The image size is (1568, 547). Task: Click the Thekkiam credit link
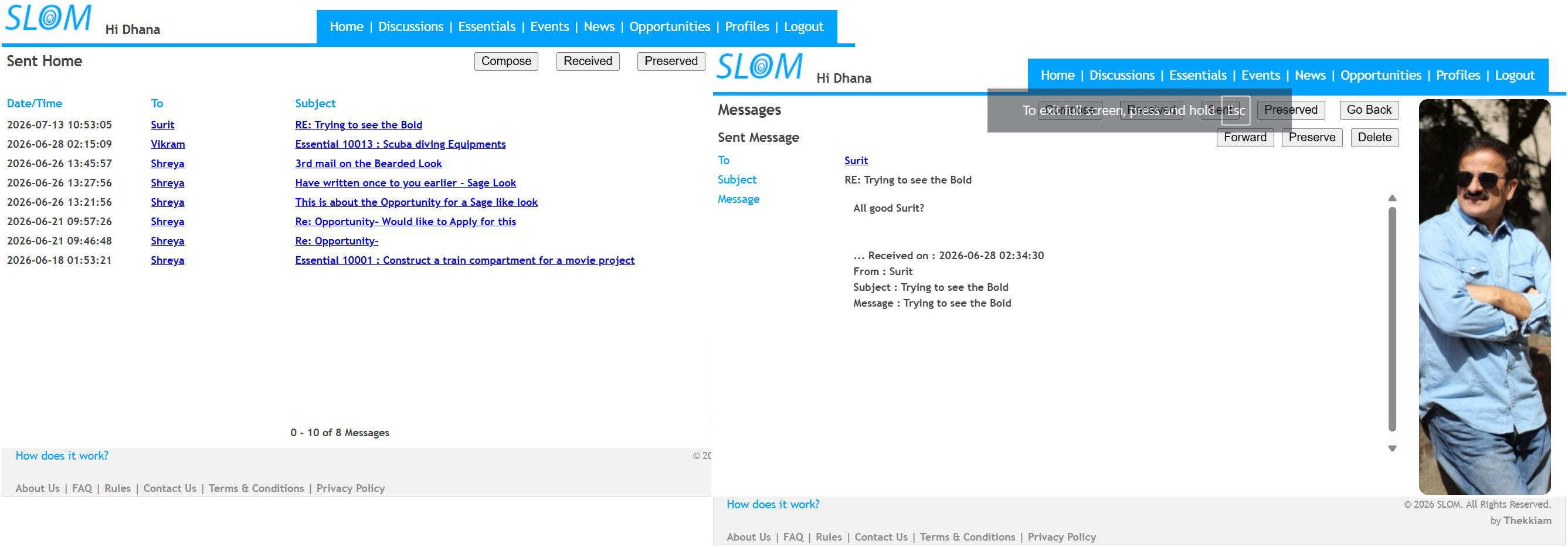coord(1527,521)
